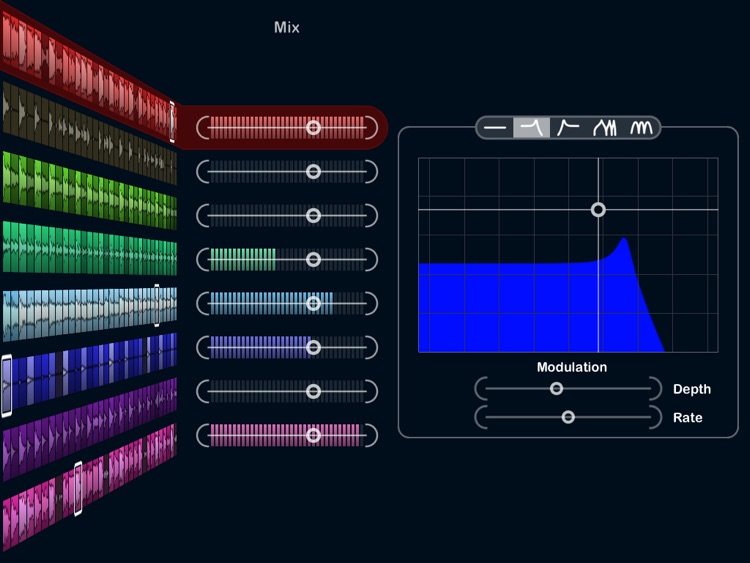Click the light green track mix slider handle
Image resolution: width=750 pixels, height=563 pixels.
click(313, 216)
